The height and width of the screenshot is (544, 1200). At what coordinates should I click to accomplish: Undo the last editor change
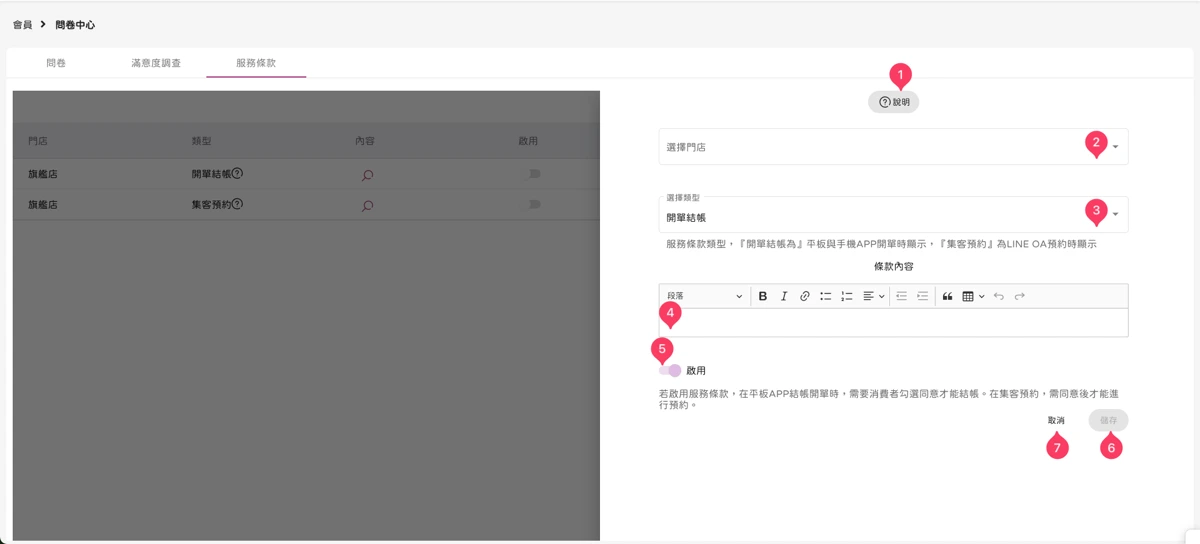(999, 296)
